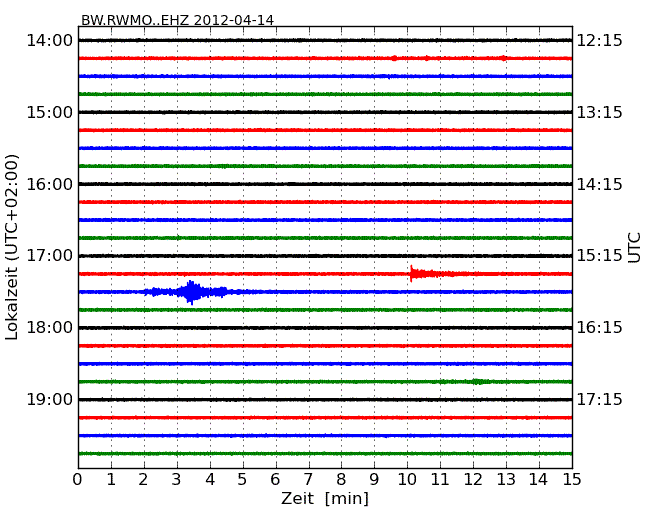Click the 10 minute tick label
This screenshot has width=650, height=520.
tap(407, 479)
